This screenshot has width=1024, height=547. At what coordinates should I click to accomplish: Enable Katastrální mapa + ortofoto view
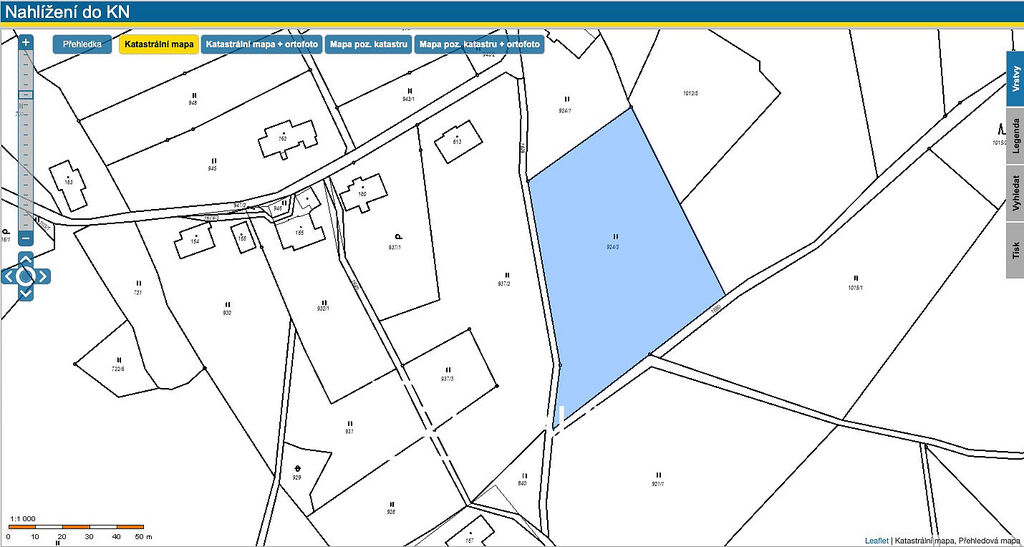[x=261, y=45]
